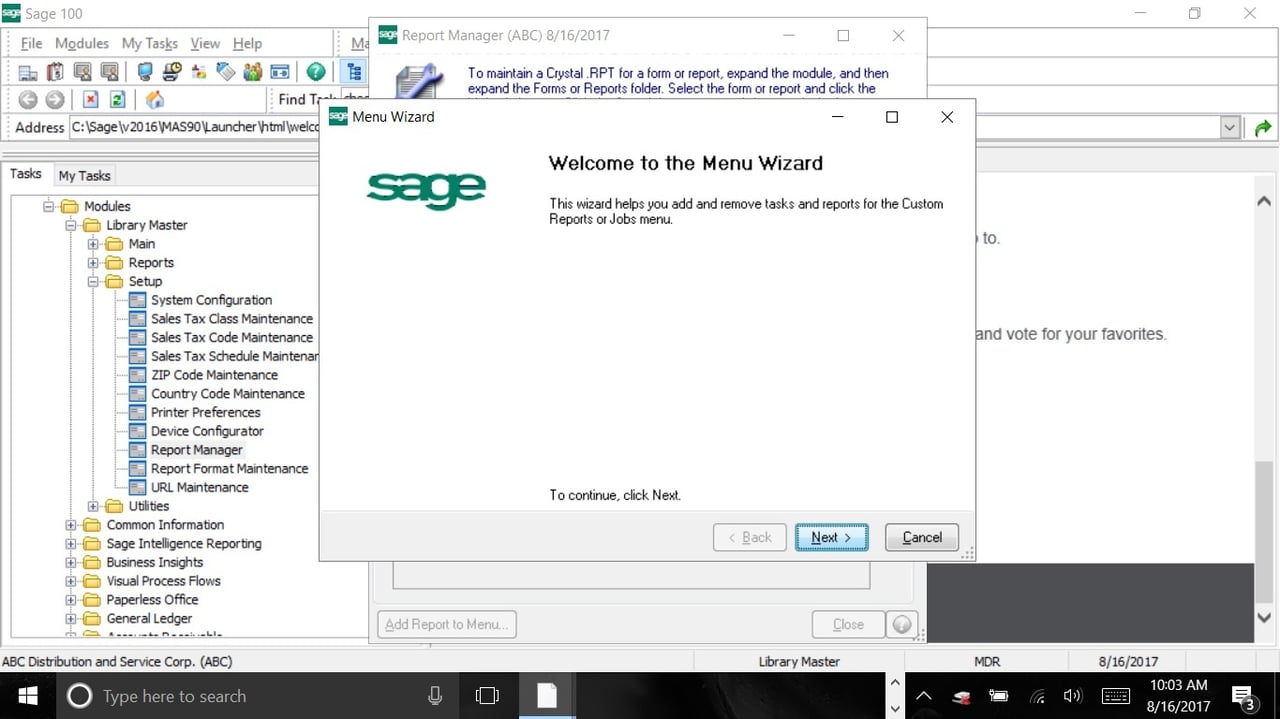
Task: Open Action Center showing 3 notifications
Action: click(x=1245, y=696)
